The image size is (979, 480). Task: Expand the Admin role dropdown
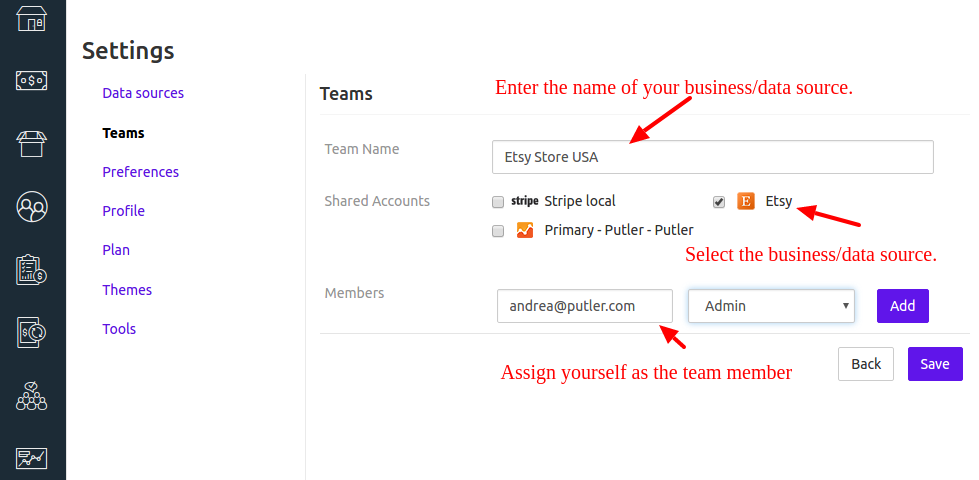(771, 306)
